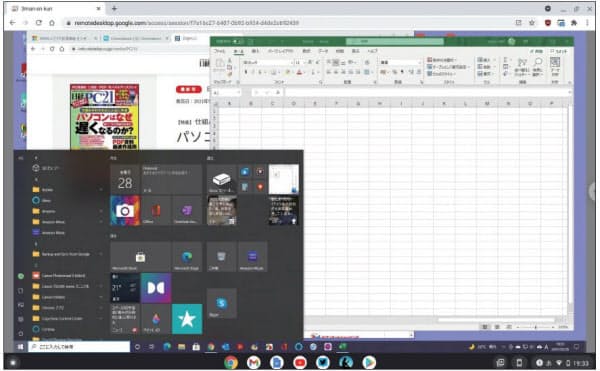Toggle bold formatting in Excel ribbon
This screenshot has height=371, width=600.
pyautogui.click(x=246, y=72)
